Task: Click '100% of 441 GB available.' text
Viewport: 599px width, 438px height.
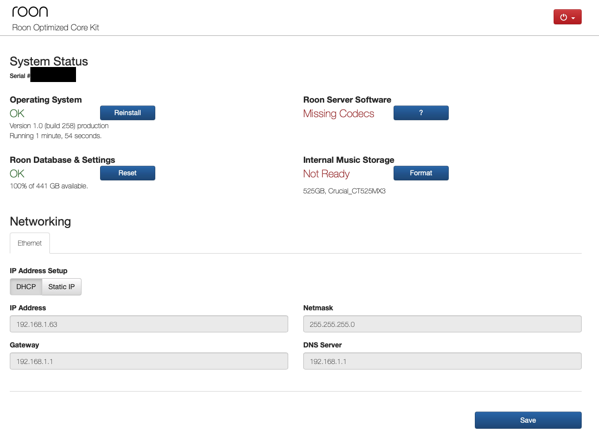Action: 49,186
